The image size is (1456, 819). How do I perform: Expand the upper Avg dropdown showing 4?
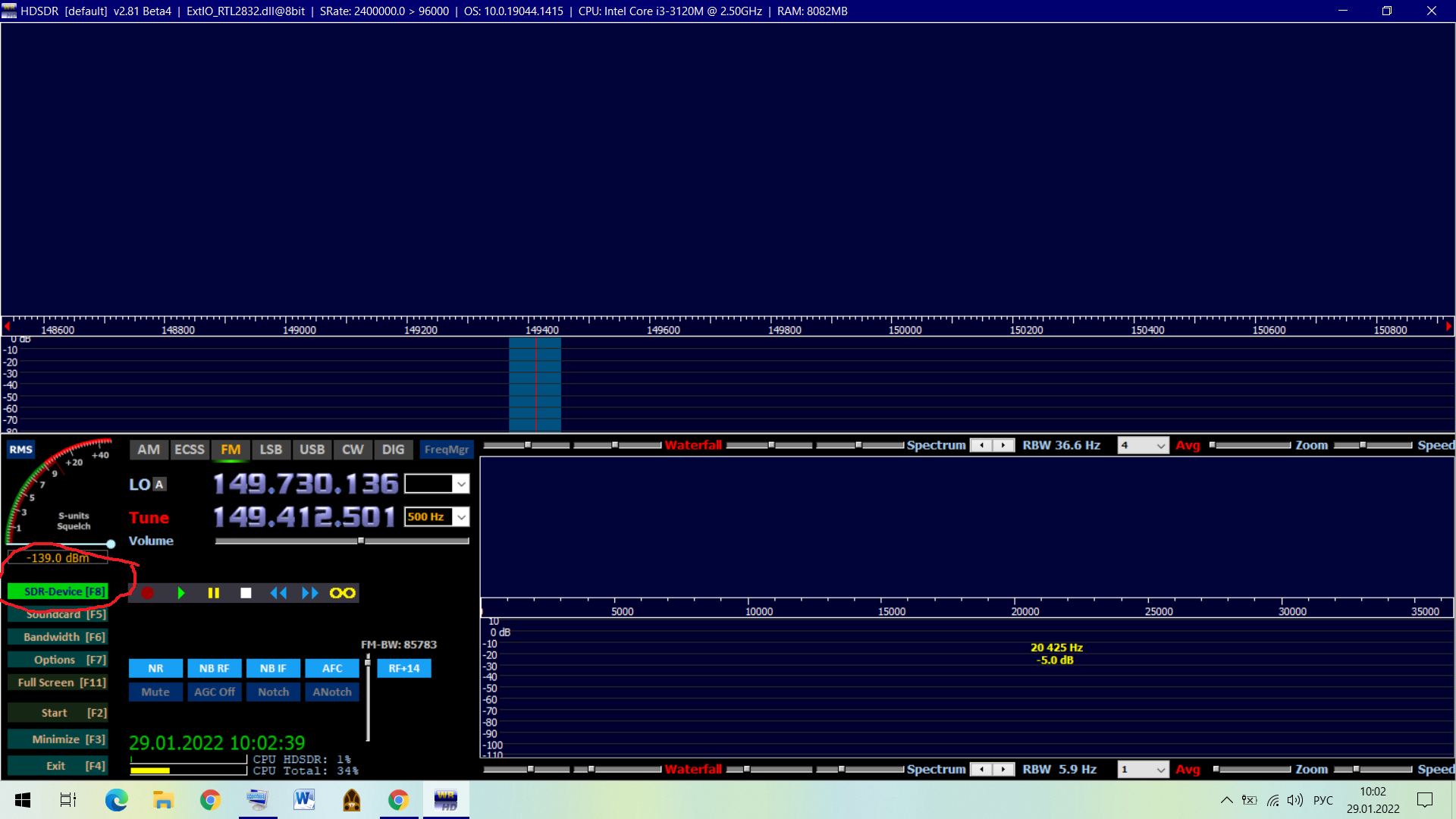click(1160, 446)
